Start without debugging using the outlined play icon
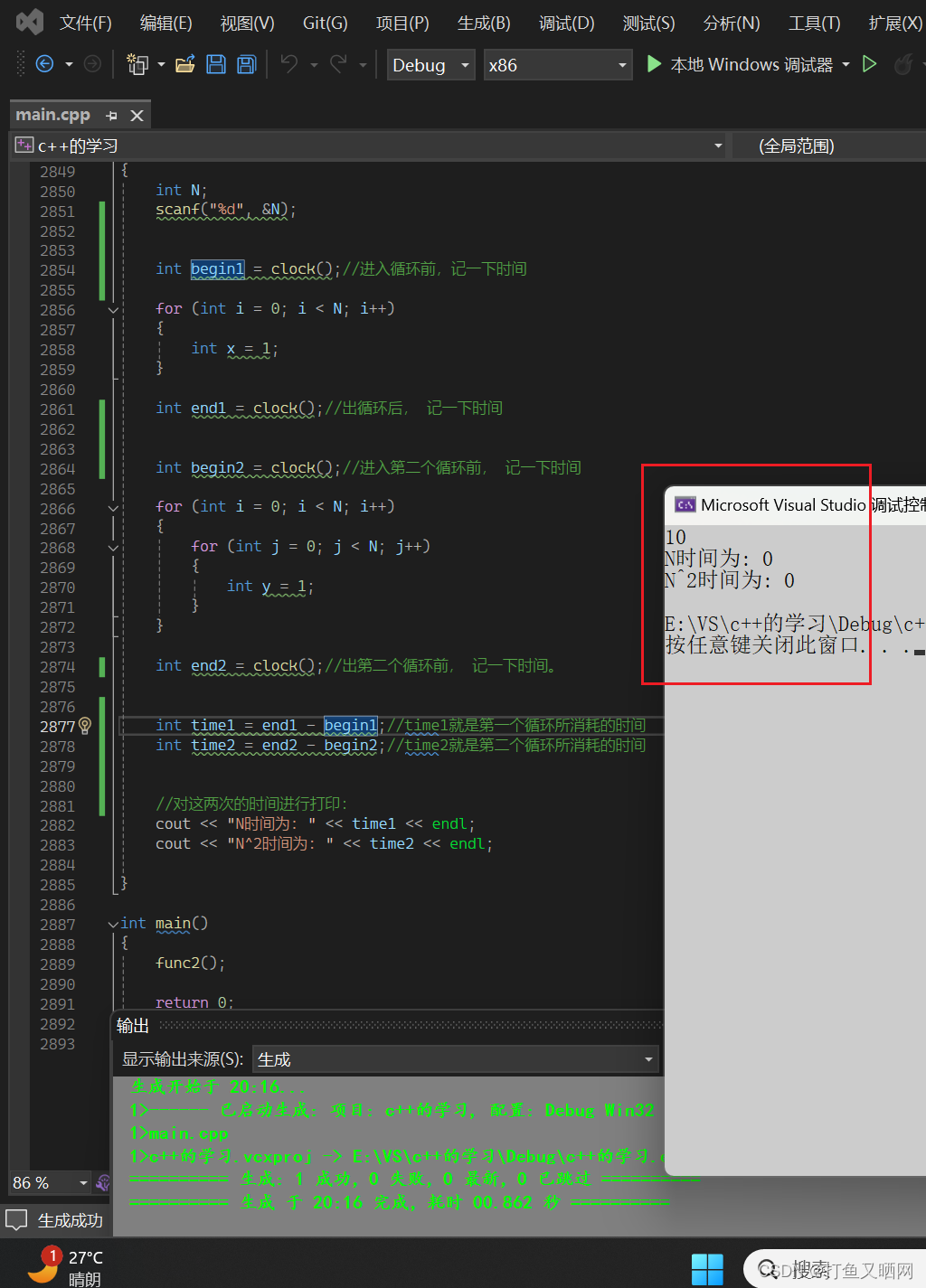926x1288 pixels. pos(870,64)
